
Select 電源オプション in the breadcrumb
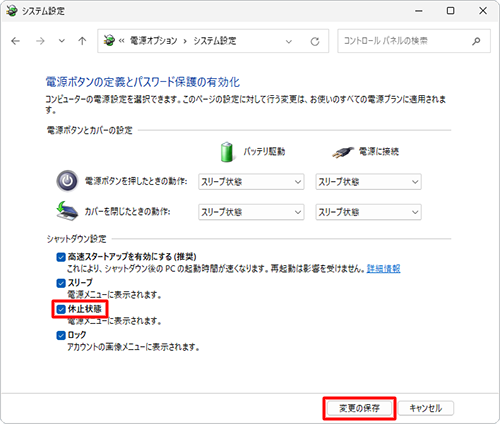tap(153, 41)
